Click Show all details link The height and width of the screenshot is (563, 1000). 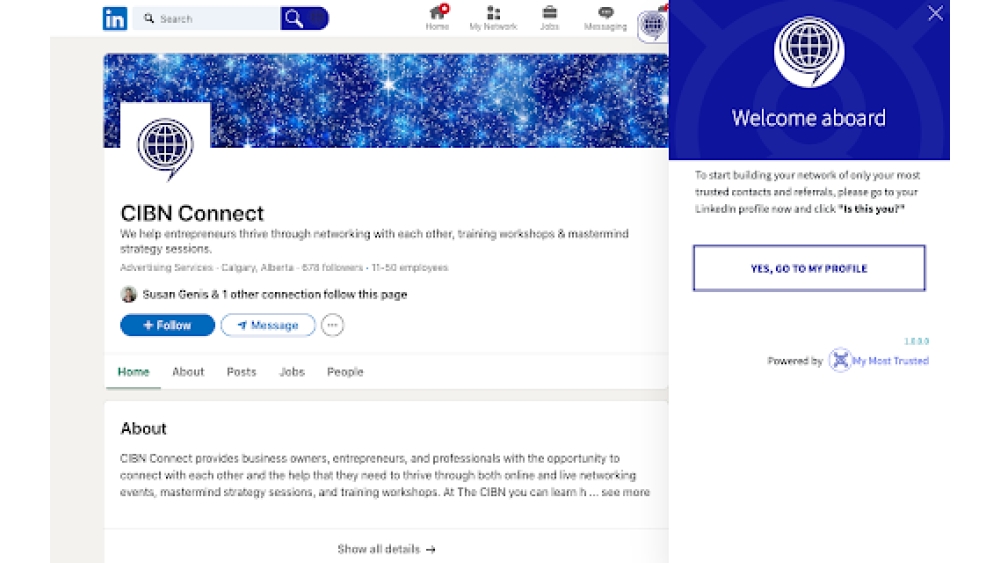(386, 549)
